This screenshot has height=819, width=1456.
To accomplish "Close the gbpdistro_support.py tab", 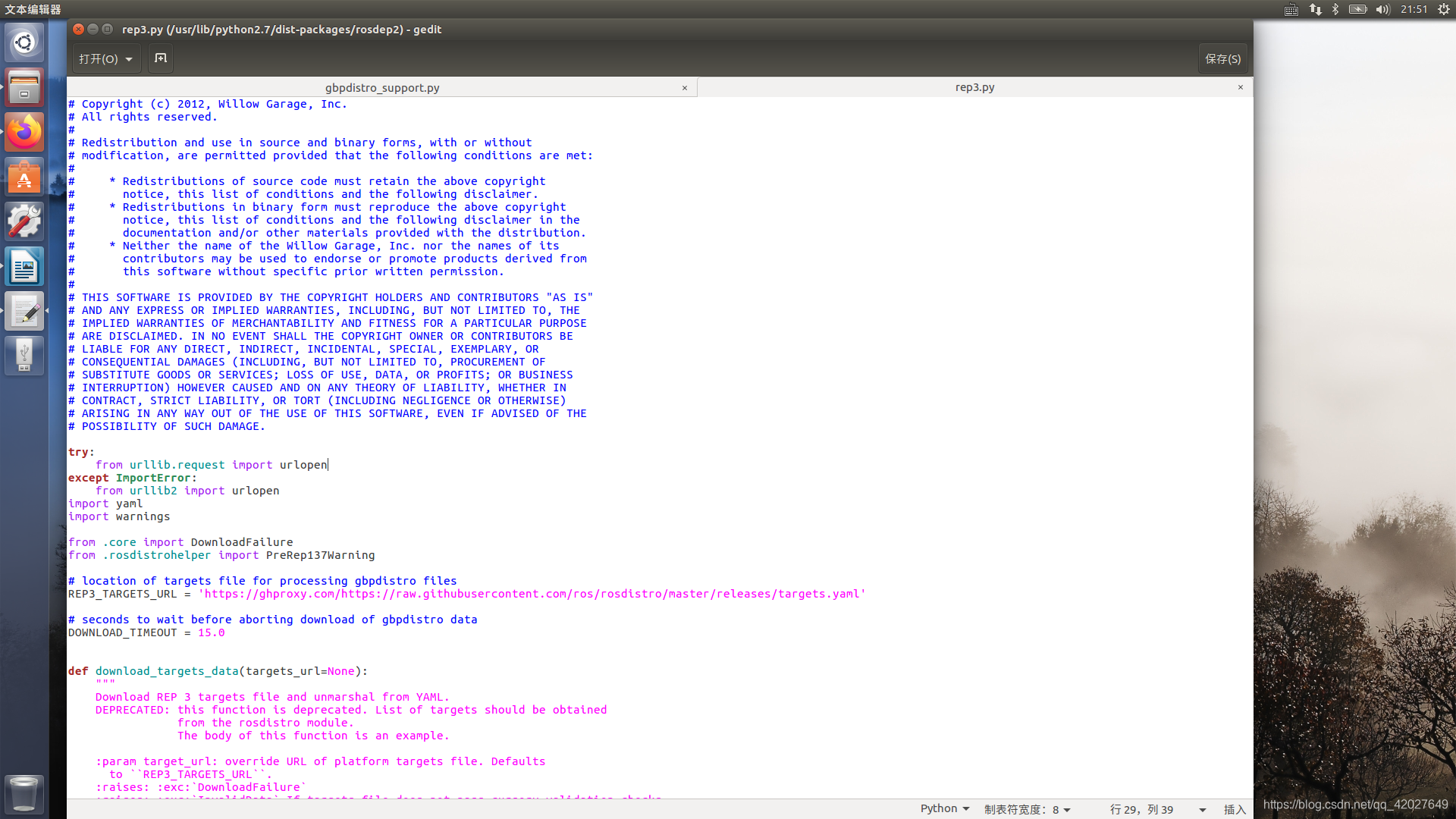I will [x=685, y=87].
